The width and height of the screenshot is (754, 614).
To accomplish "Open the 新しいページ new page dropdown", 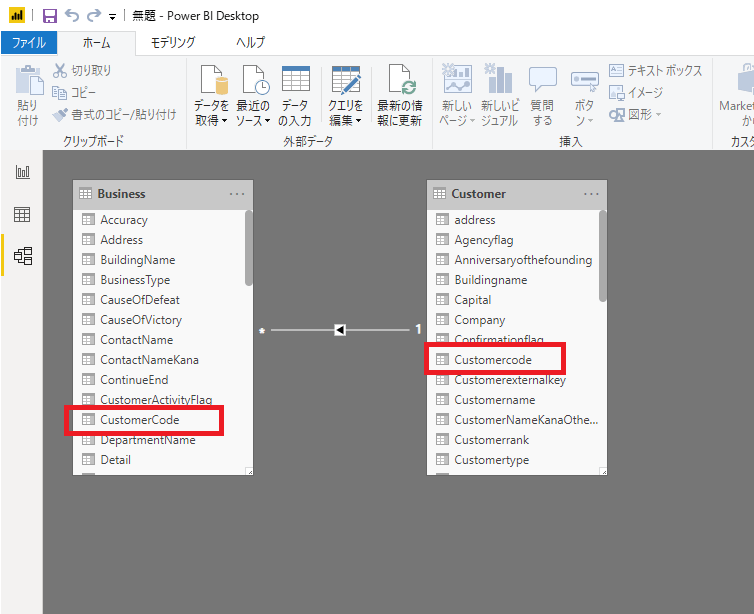I will click(457, 96).
